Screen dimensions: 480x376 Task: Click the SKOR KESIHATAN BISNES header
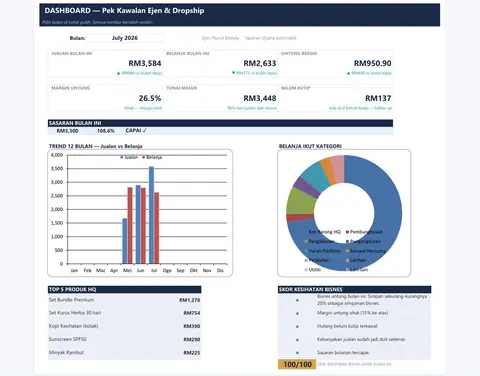[354, 289]
